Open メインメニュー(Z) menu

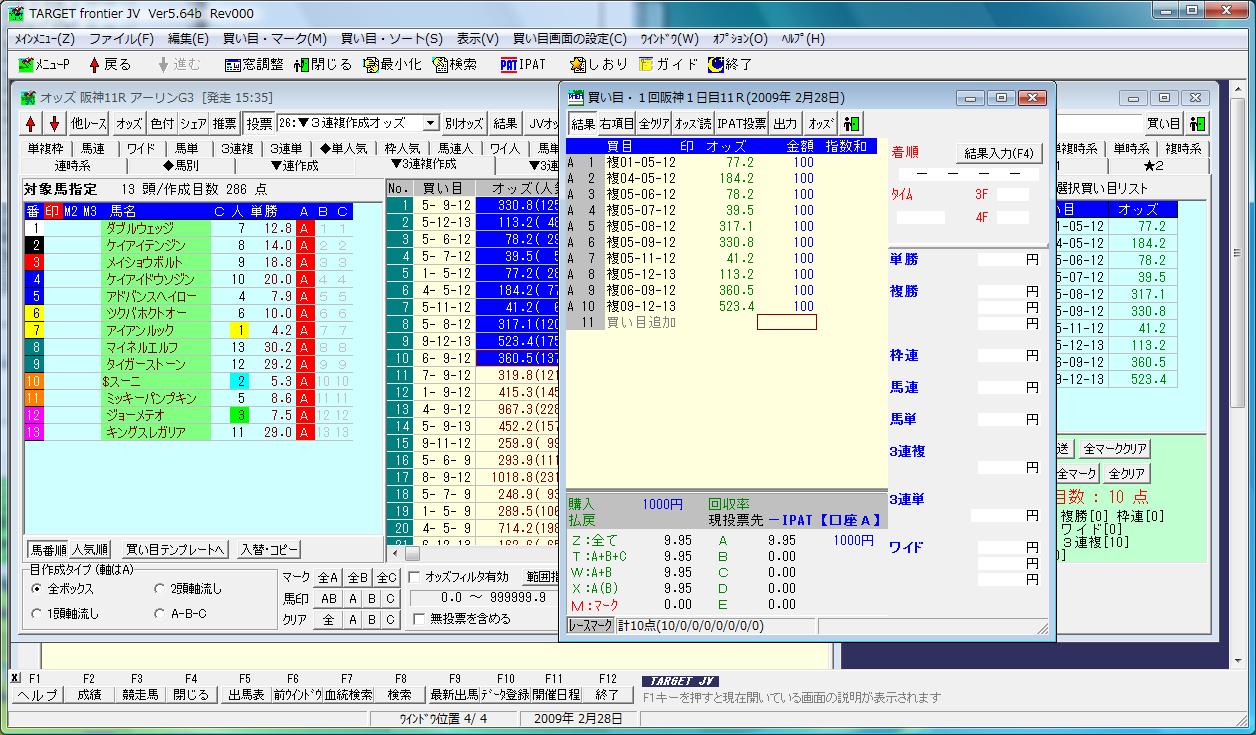click(45, 39)
